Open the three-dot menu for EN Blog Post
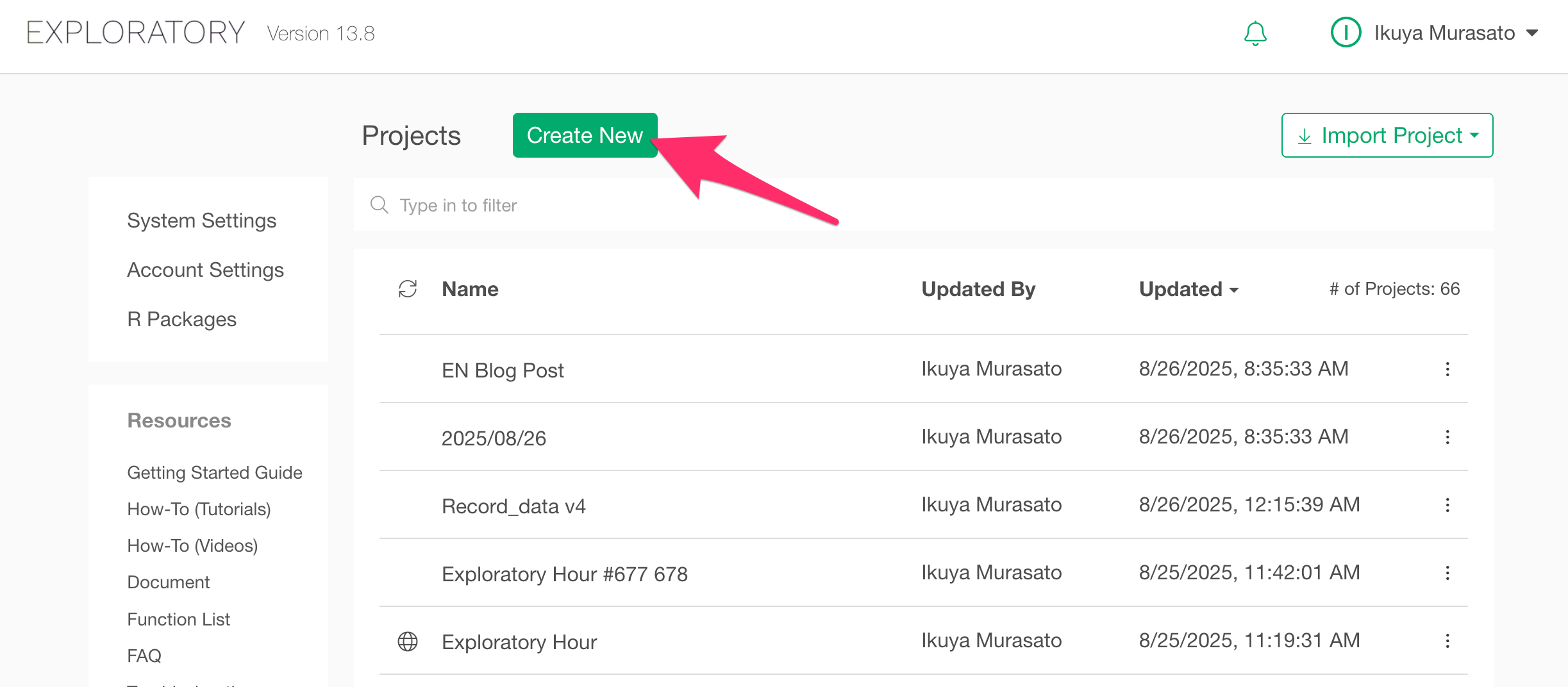 point(1447,369)
